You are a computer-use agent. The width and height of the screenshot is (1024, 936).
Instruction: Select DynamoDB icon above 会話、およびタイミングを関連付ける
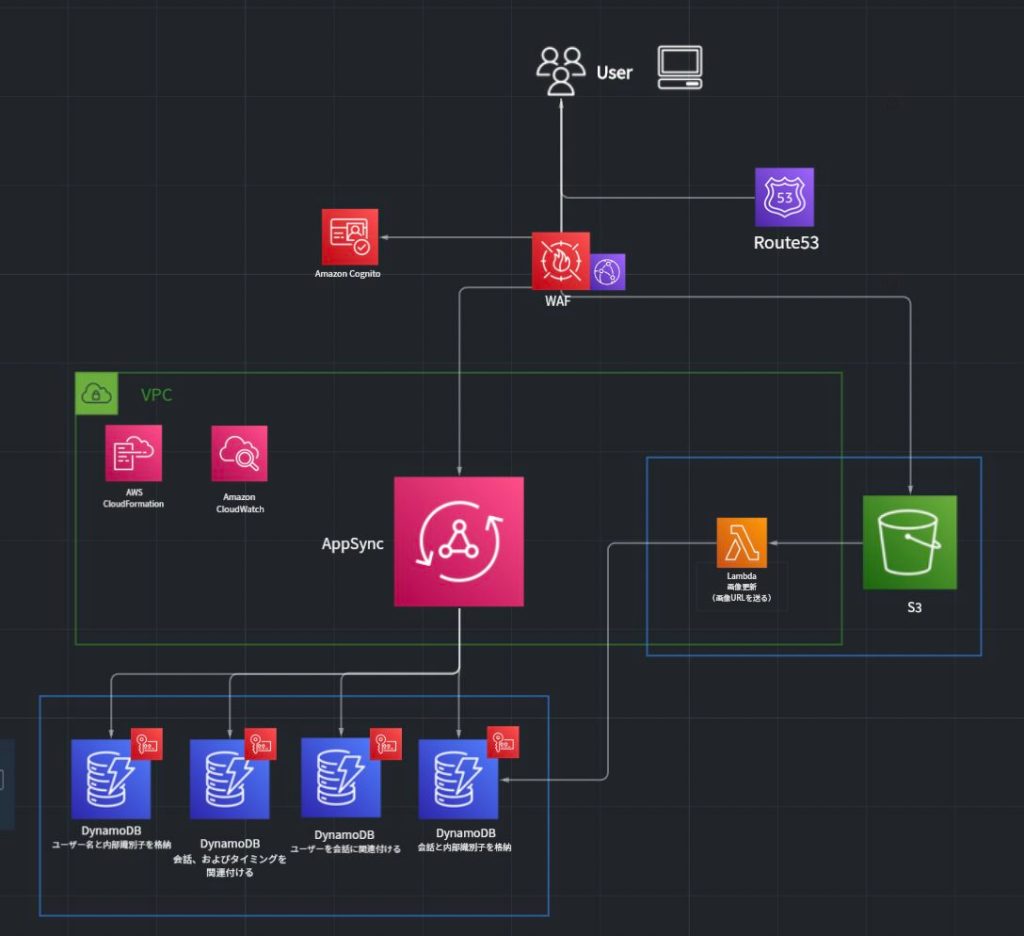230,779
